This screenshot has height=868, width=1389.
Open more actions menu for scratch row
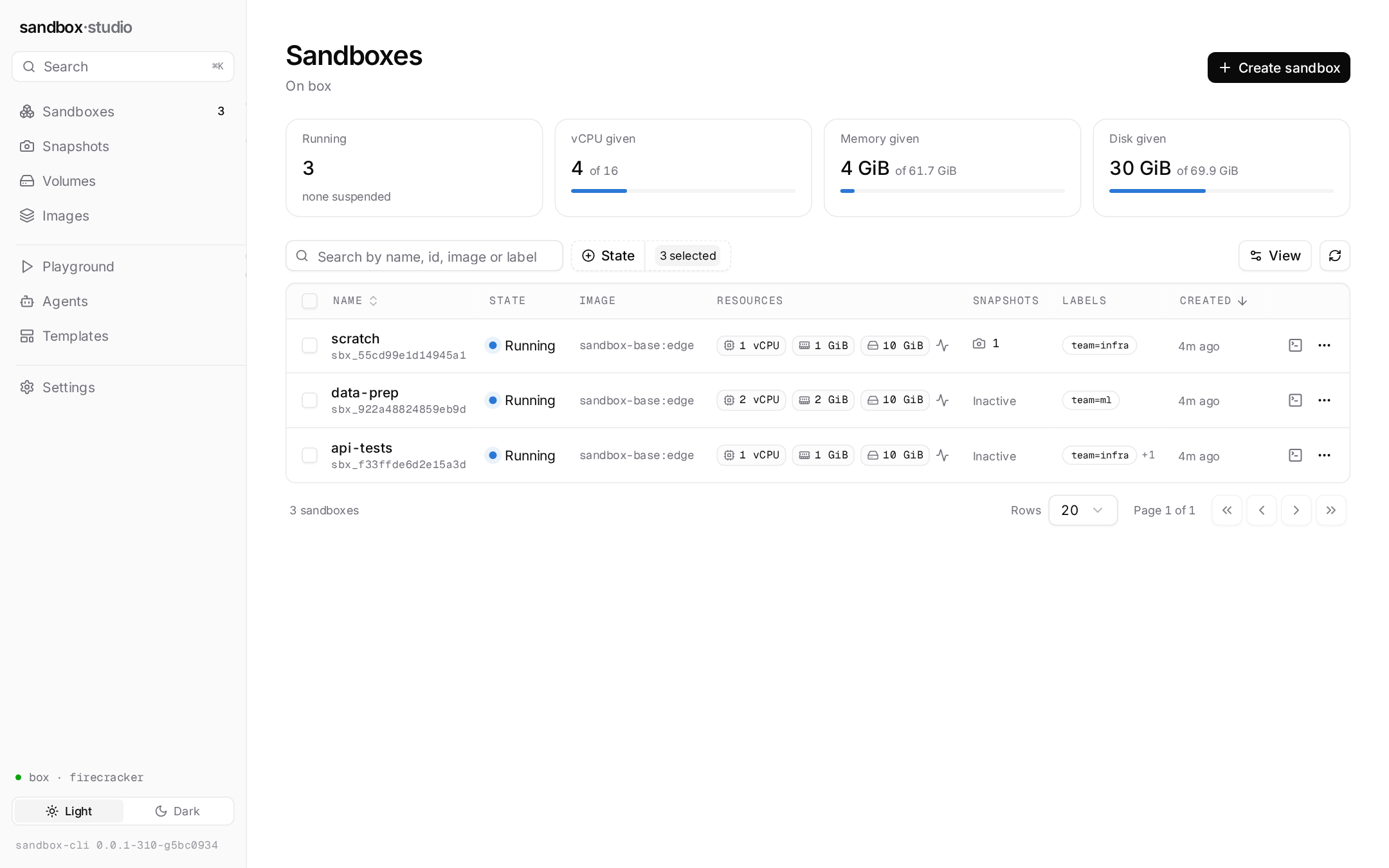pyautogui.click(x=1324, y=345)
